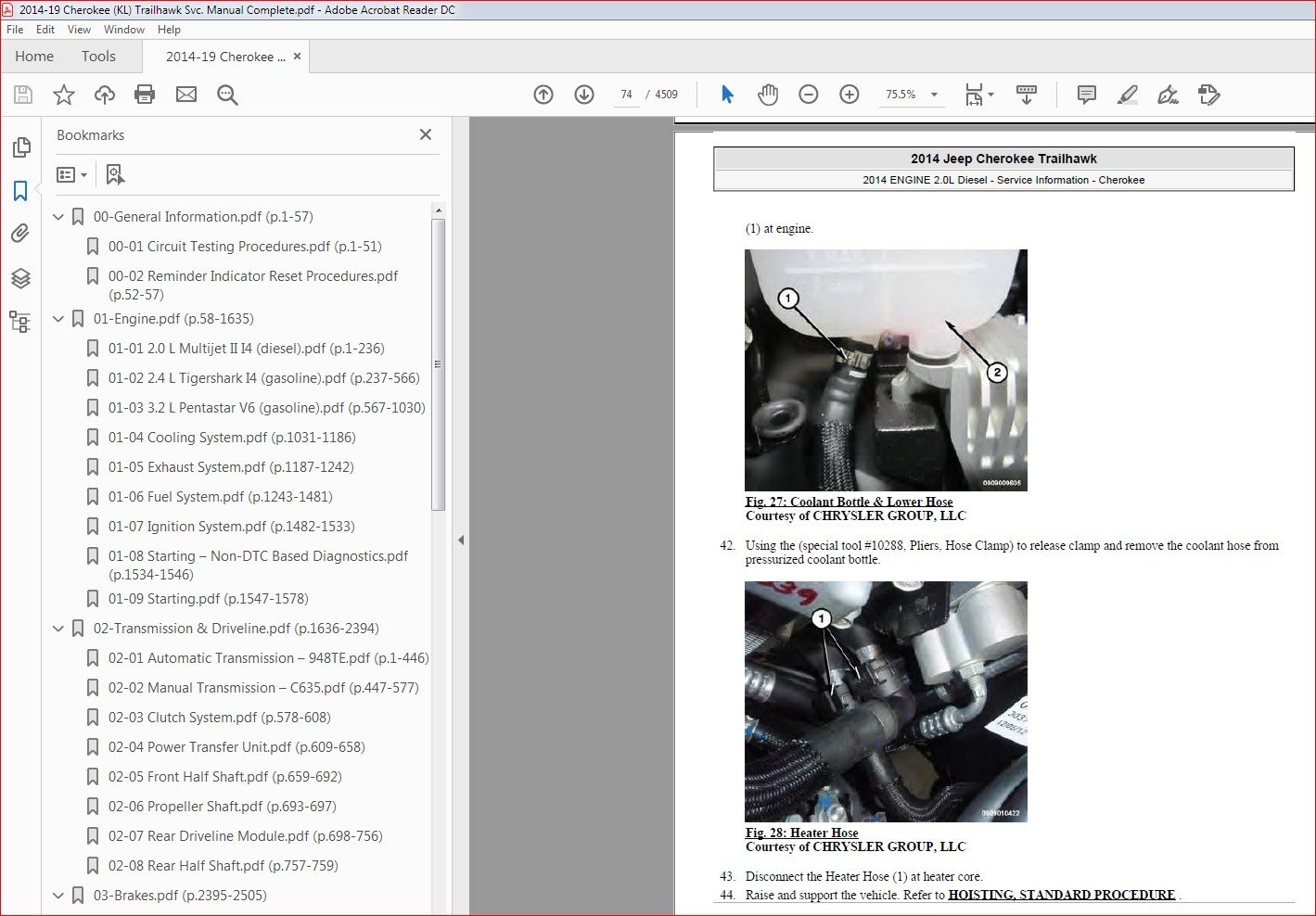Viewport: 1316px width, 916px height.
Task: Open 01-08 Starting Non-DTC Diagnostics bookmark
Action: 259,566
